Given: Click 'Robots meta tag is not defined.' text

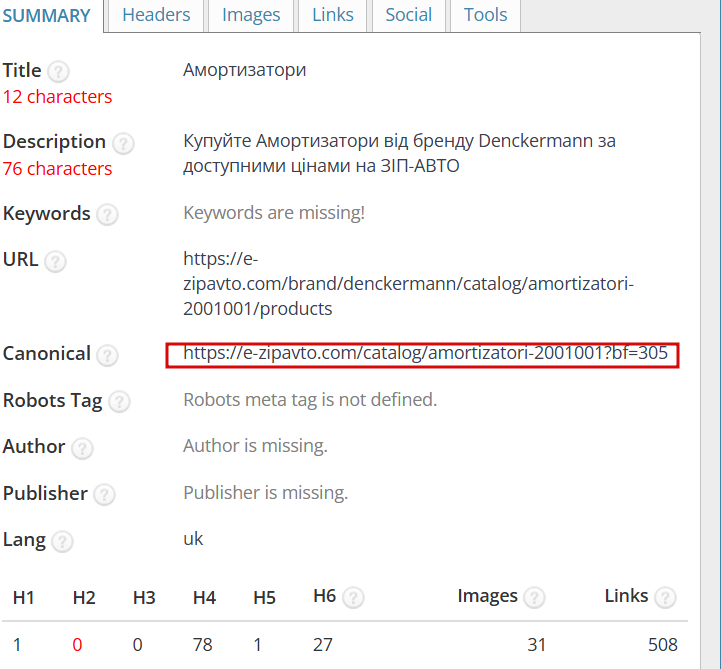Looking at the screenshot, I should (x=310, y=400).
